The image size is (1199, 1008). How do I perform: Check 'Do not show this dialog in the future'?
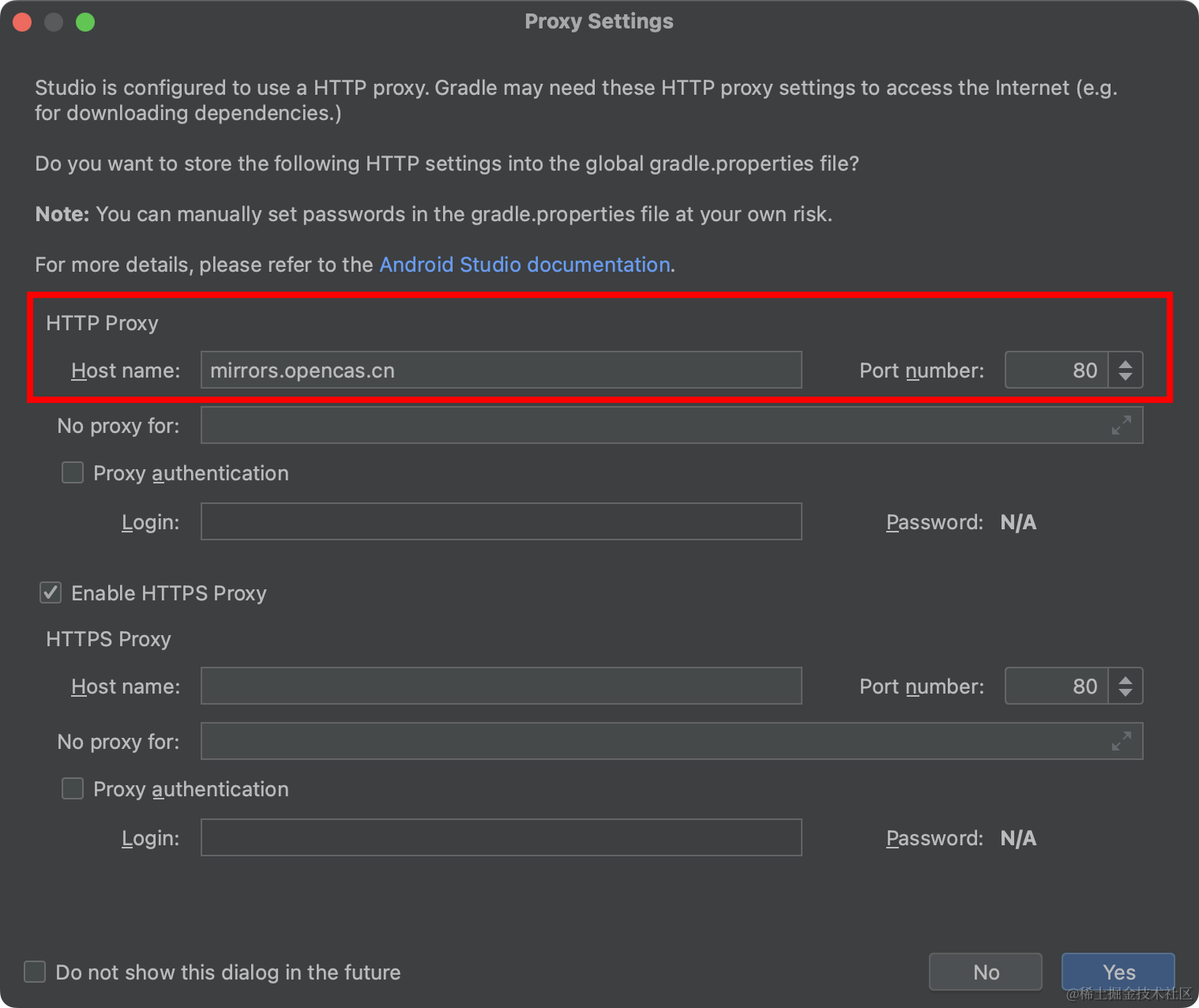tap(35, 972)
